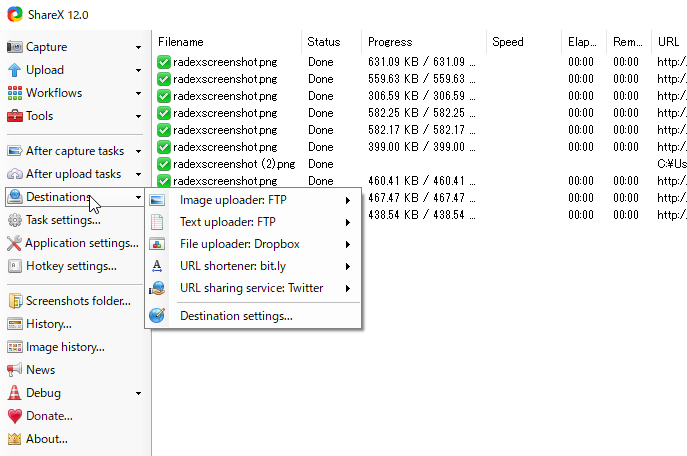Collapse the Destinations menu arrow

(138, 197)
